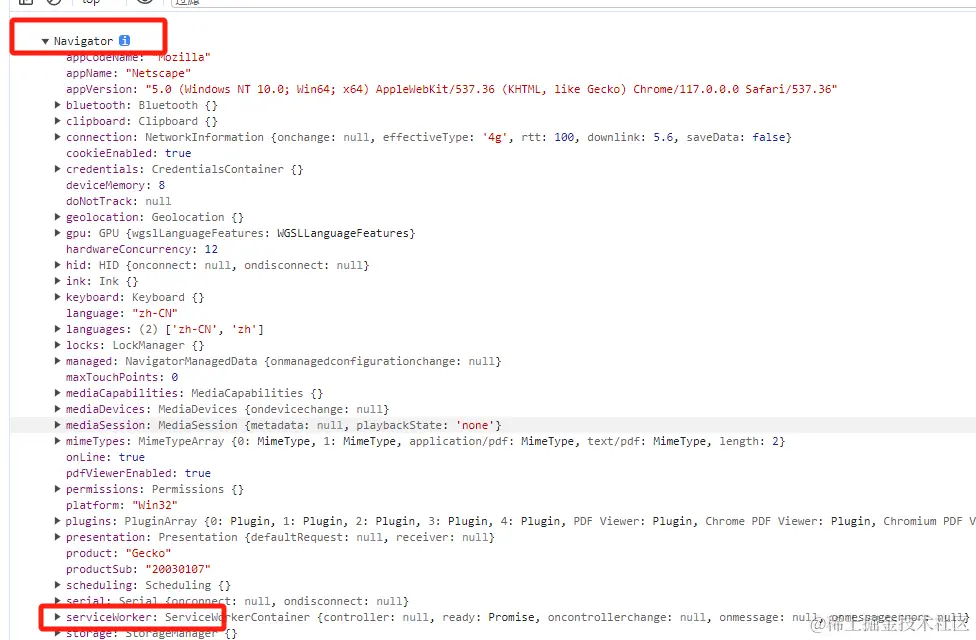The width and height of the screenshot is (976, 640).
Task: Expand the geolocation property
Action: pos(57,217)
